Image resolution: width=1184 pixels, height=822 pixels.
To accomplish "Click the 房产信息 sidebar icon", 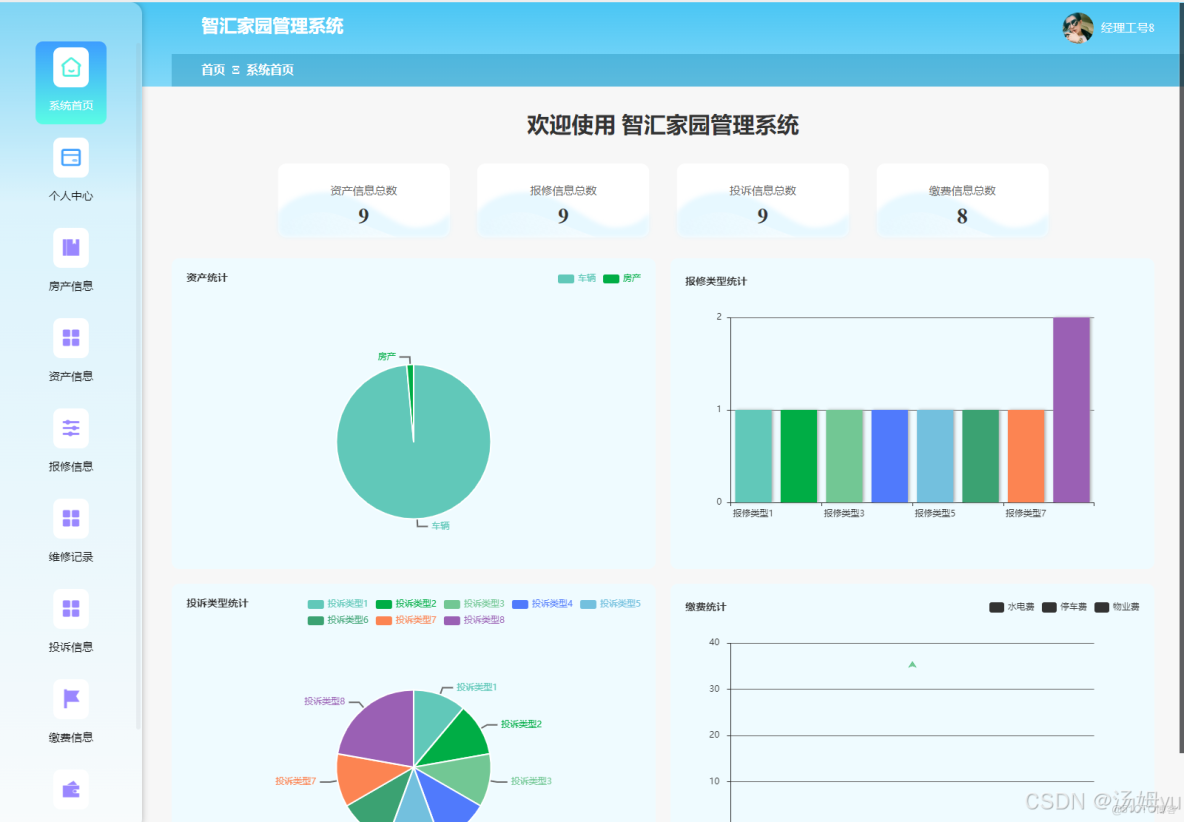I will click(x=70, y=247).
